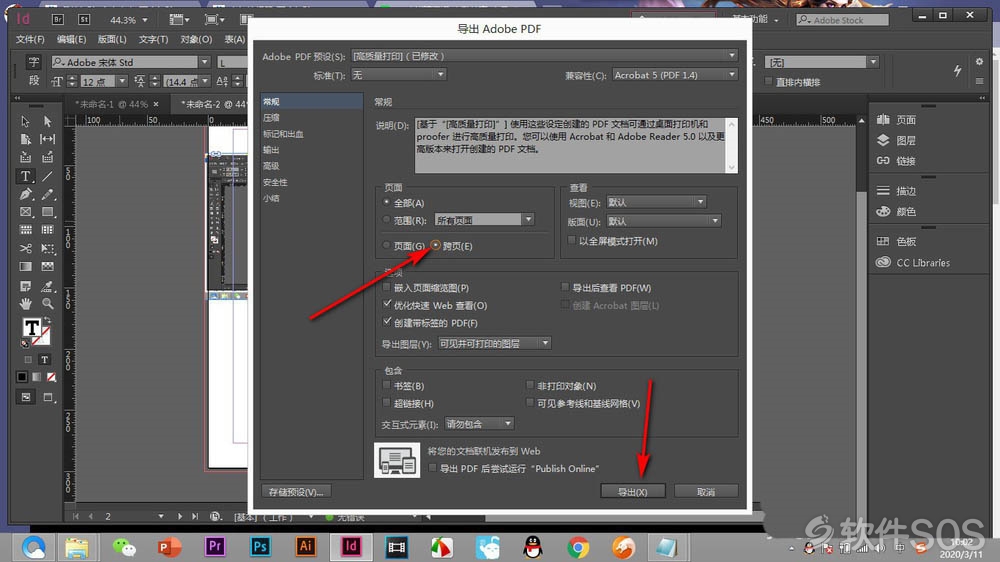Viewport: 1000px width, 562px height.
Task: Open the 文件(F) menu
Action: tap(30, 39)
